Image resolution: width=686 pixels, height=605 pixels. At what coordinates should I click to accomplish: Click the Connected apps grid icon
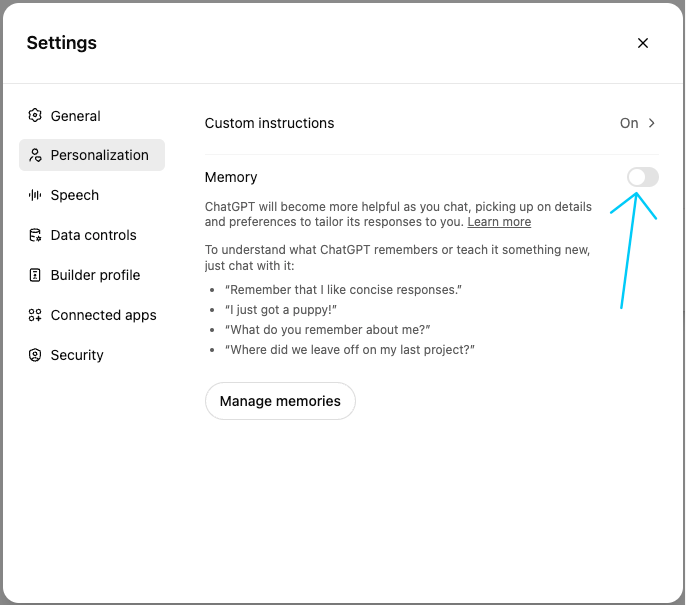[x=35, y=315]
